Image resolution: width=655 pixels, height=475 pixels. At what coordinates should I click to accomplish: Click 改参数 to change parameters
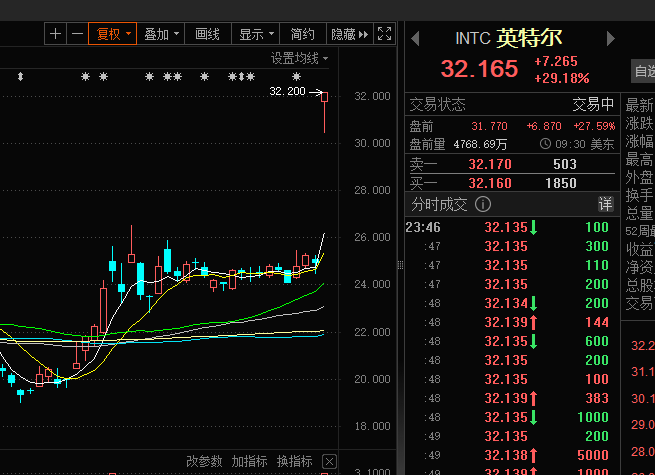point(204,461)
